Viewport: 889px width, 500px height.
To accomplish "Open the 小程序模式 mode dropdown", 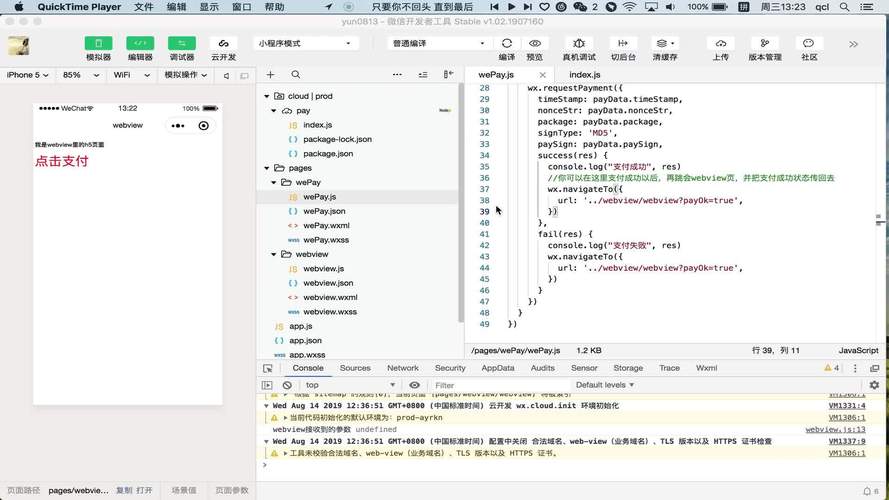I will pos(306,43).
